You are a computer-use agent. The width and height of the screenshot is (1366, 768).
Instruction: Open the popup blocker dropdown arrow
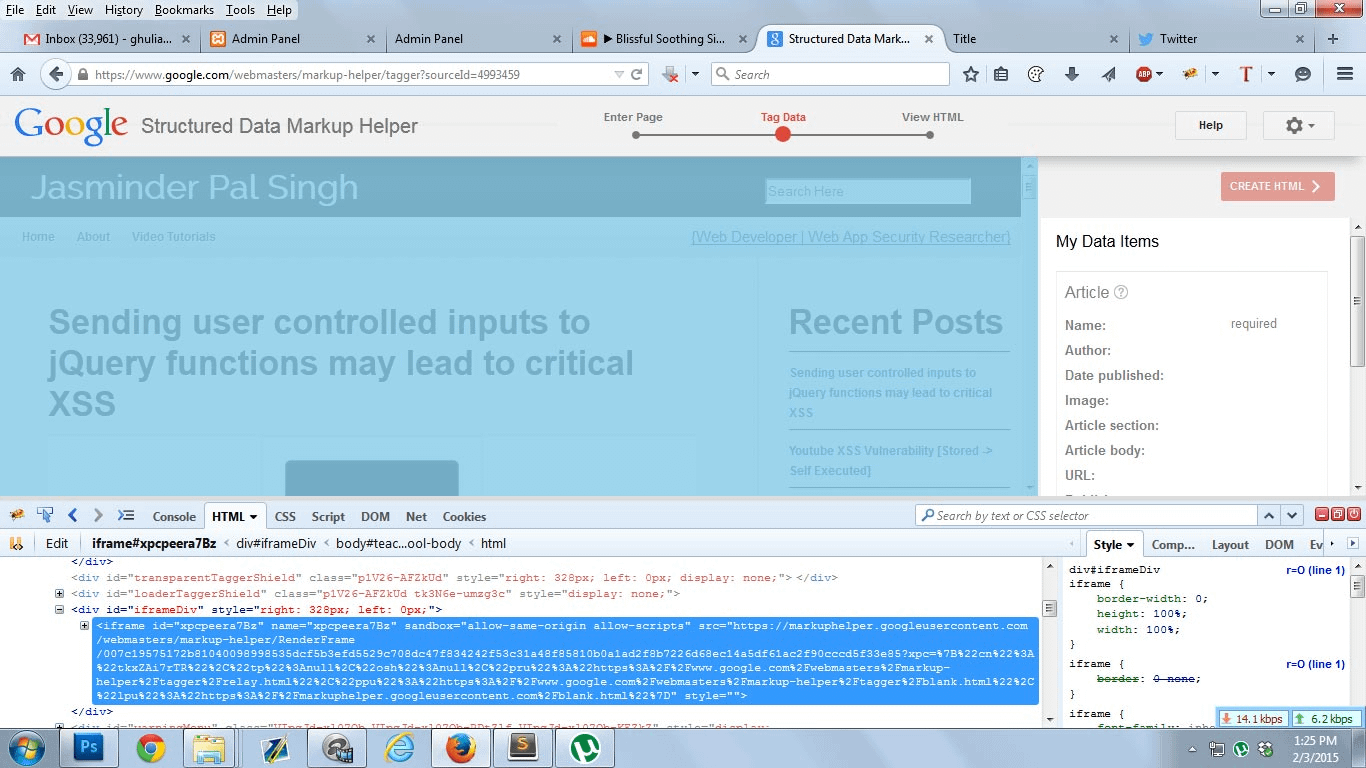695,74
